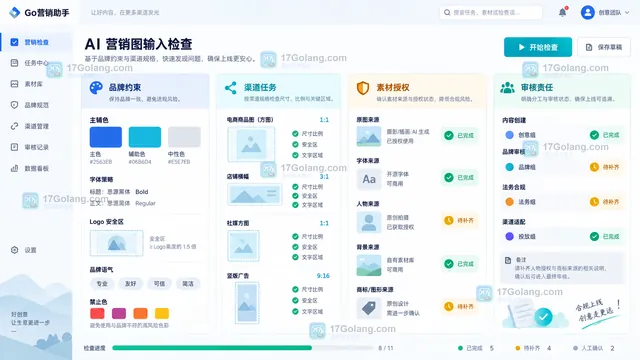
Task: Click the search magnifier icon
Action: tap(447, 13)
